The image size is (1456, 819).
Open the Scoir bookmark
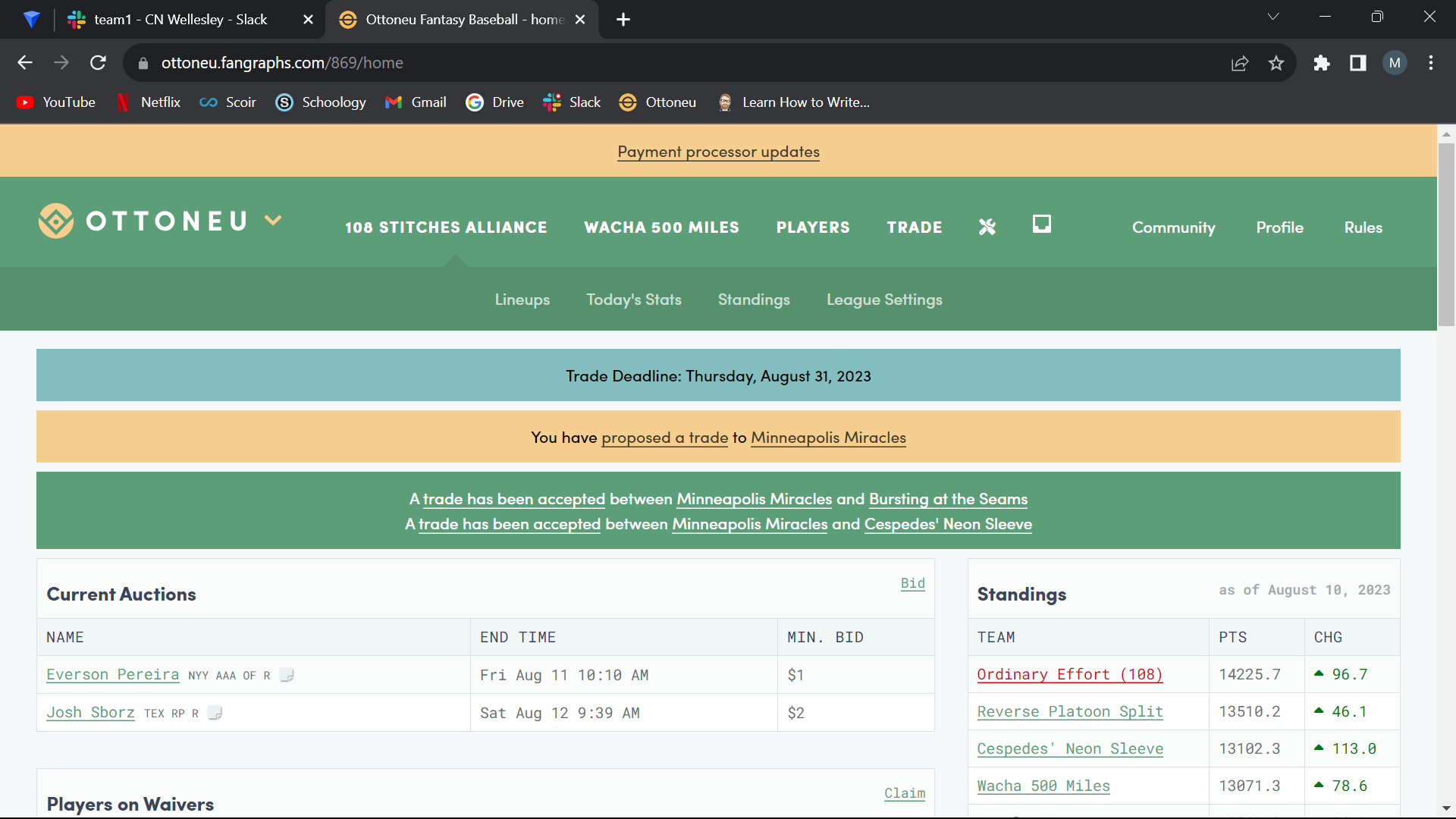(227, 102)
